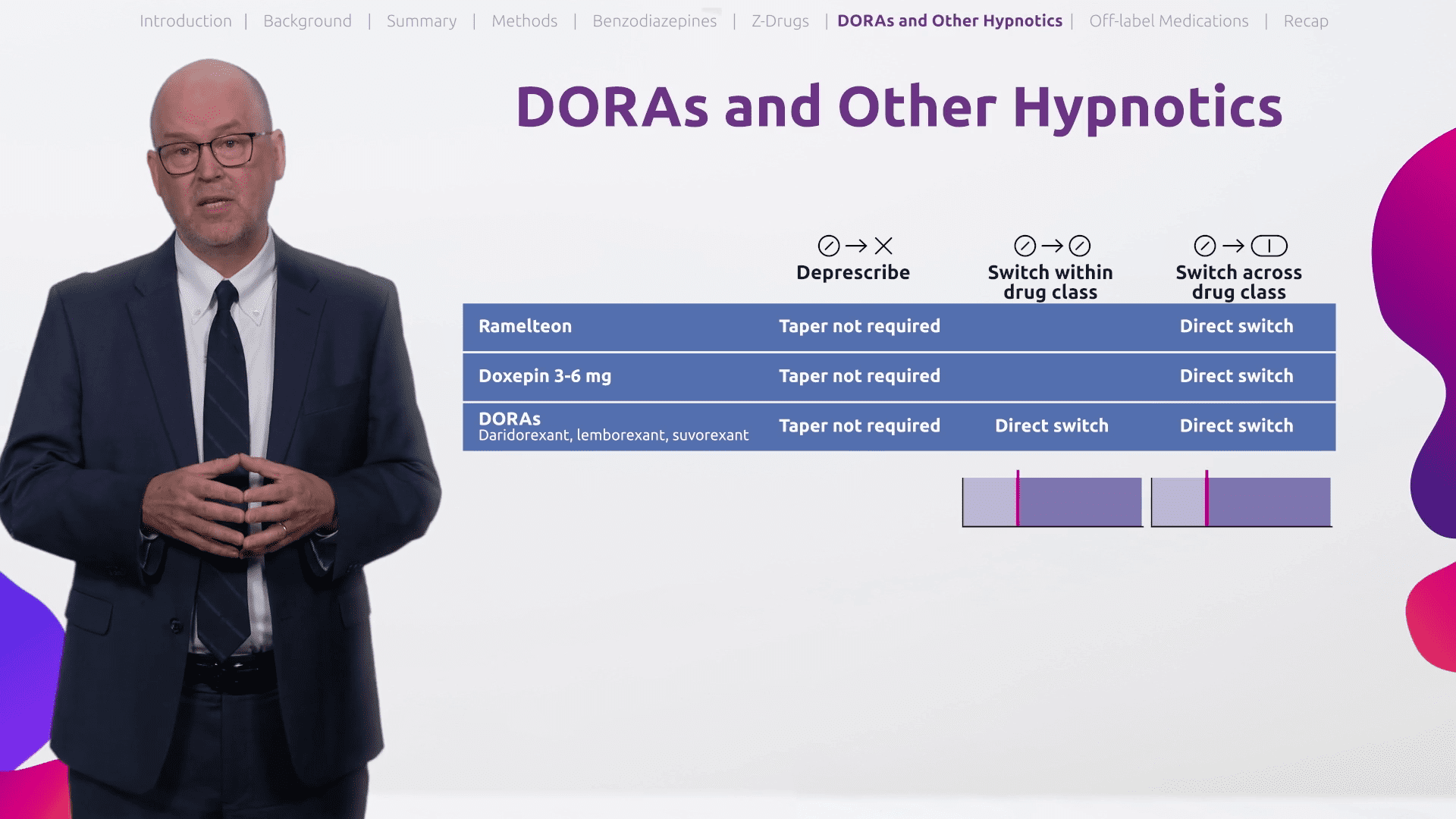Click the Doxepin 3-6 mg row label

(544, 376)
